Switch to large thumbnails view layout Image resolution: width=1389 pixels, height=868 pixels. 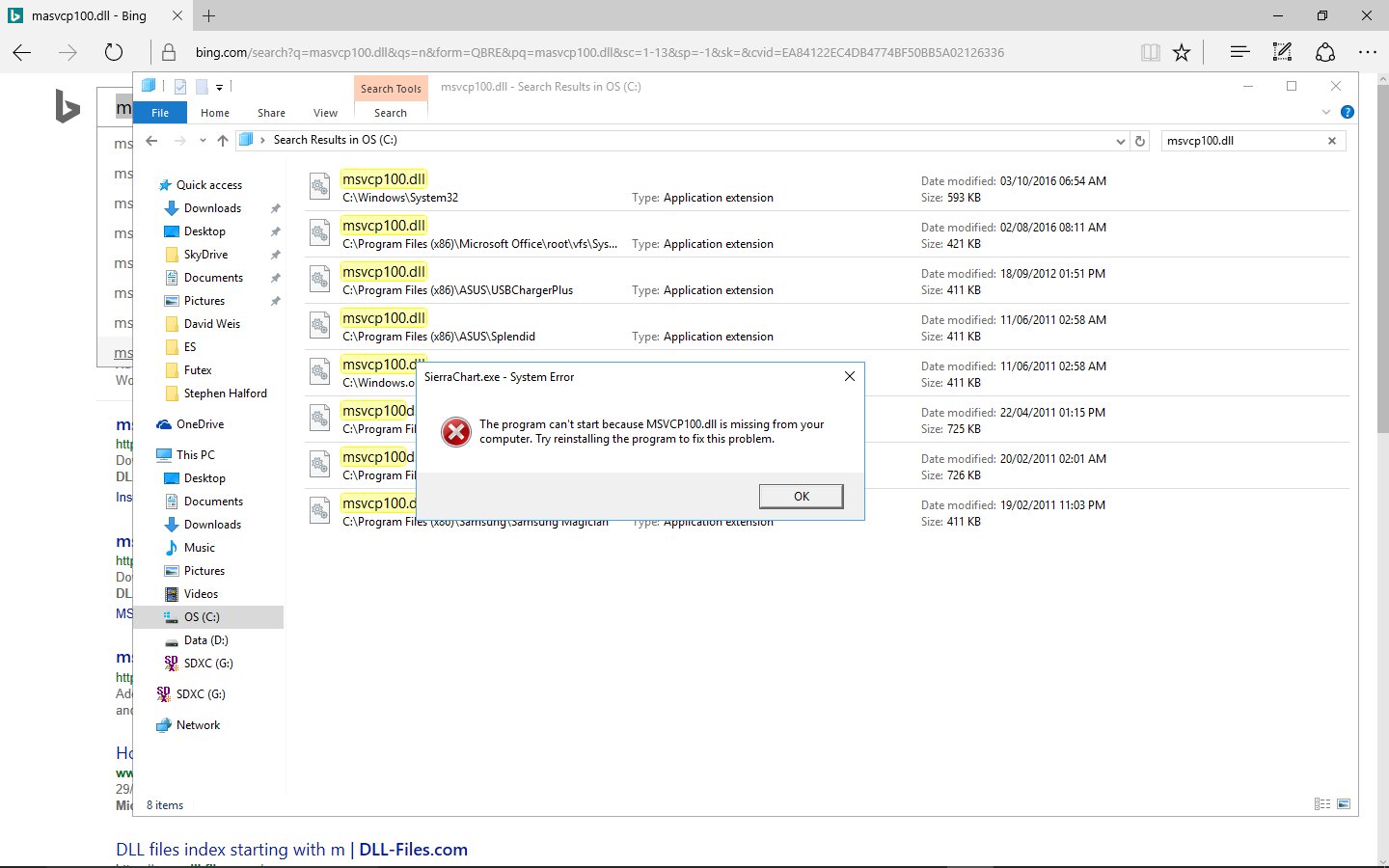(1344, 804)
